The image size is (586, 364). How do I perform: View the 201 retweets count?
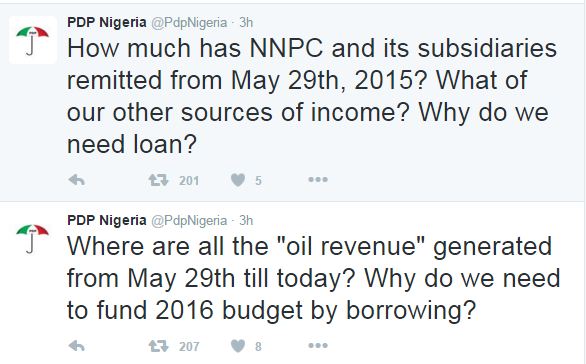pos(189,181)
